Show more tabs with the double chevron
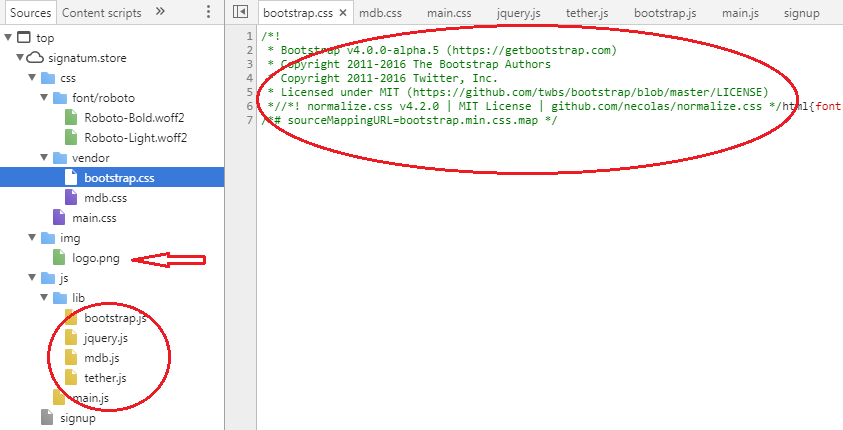843x430 pixels. [x=160, y=11]
